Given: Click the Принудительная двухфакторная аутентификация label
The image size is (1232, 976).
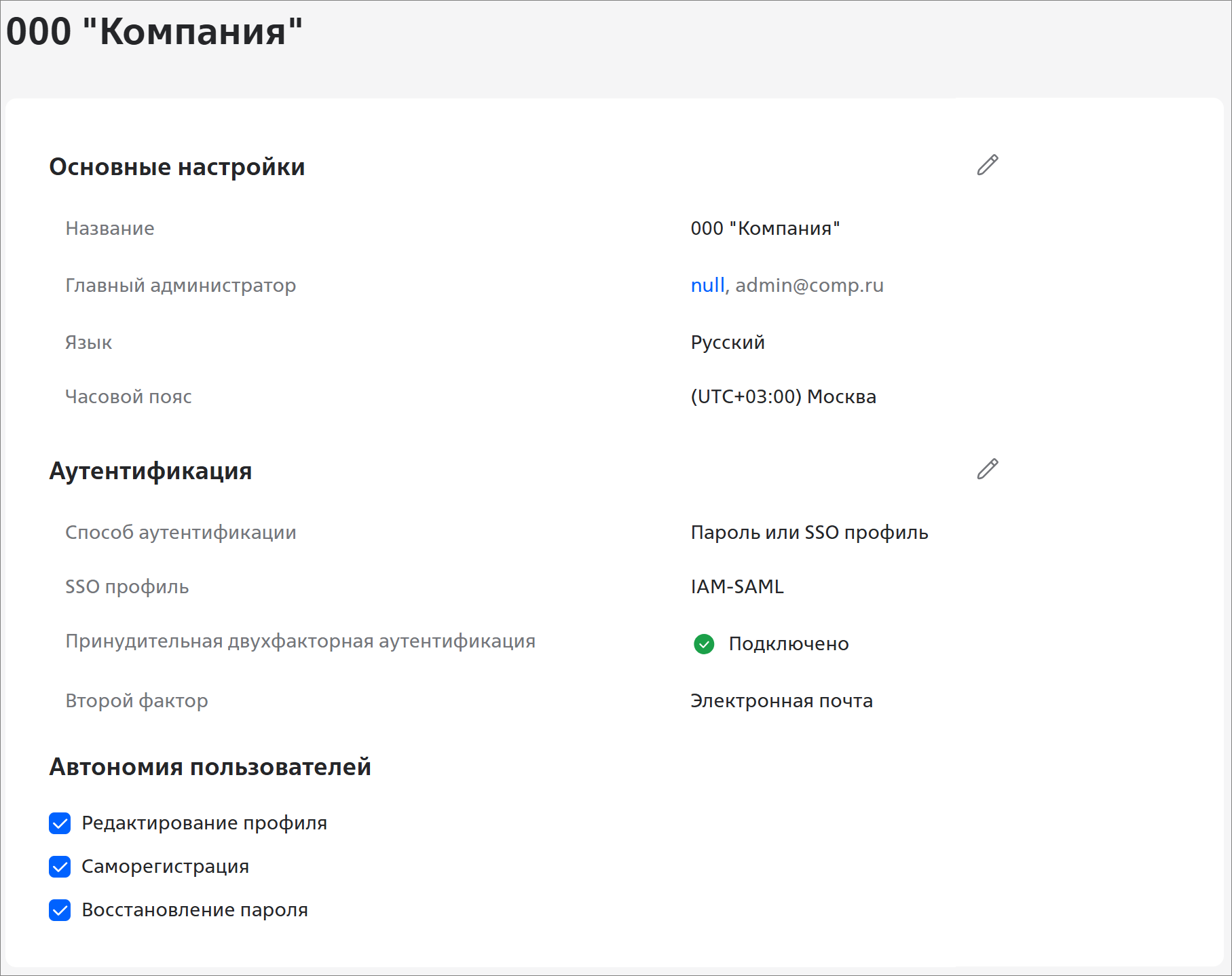Looking at the screenshot, I should 300,641.
